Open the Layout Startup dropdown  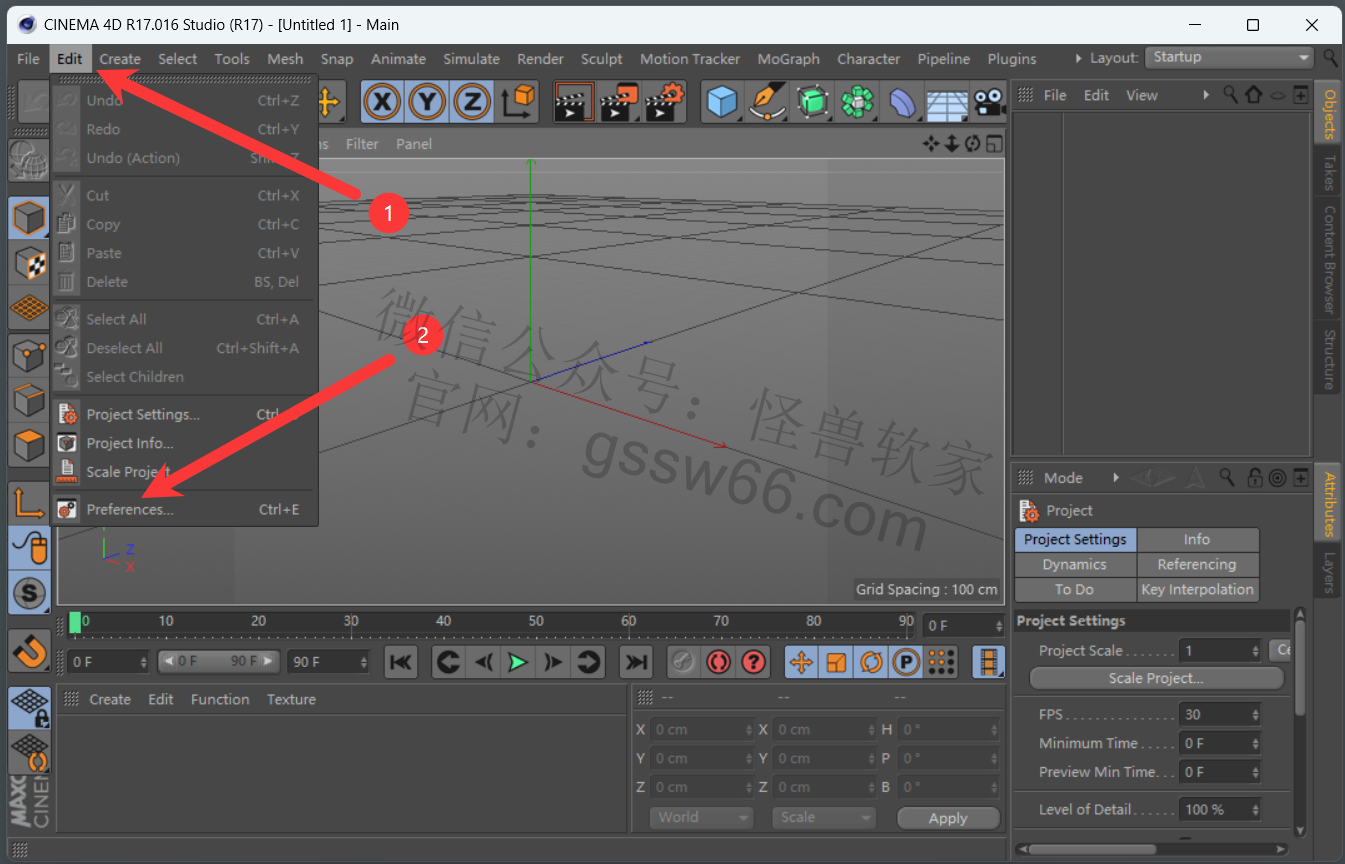click(x=1229, y=58)
